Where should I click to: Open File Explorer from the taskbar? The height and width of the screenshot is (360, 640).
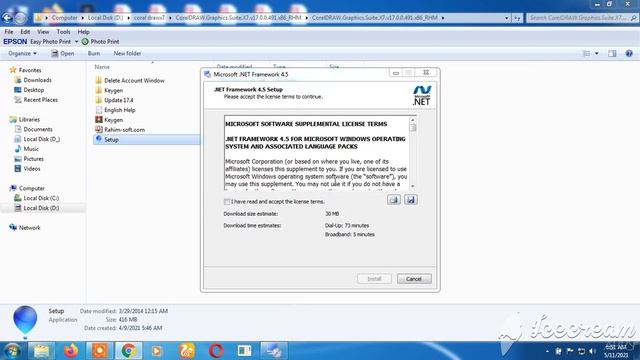(x=41, y=351)
